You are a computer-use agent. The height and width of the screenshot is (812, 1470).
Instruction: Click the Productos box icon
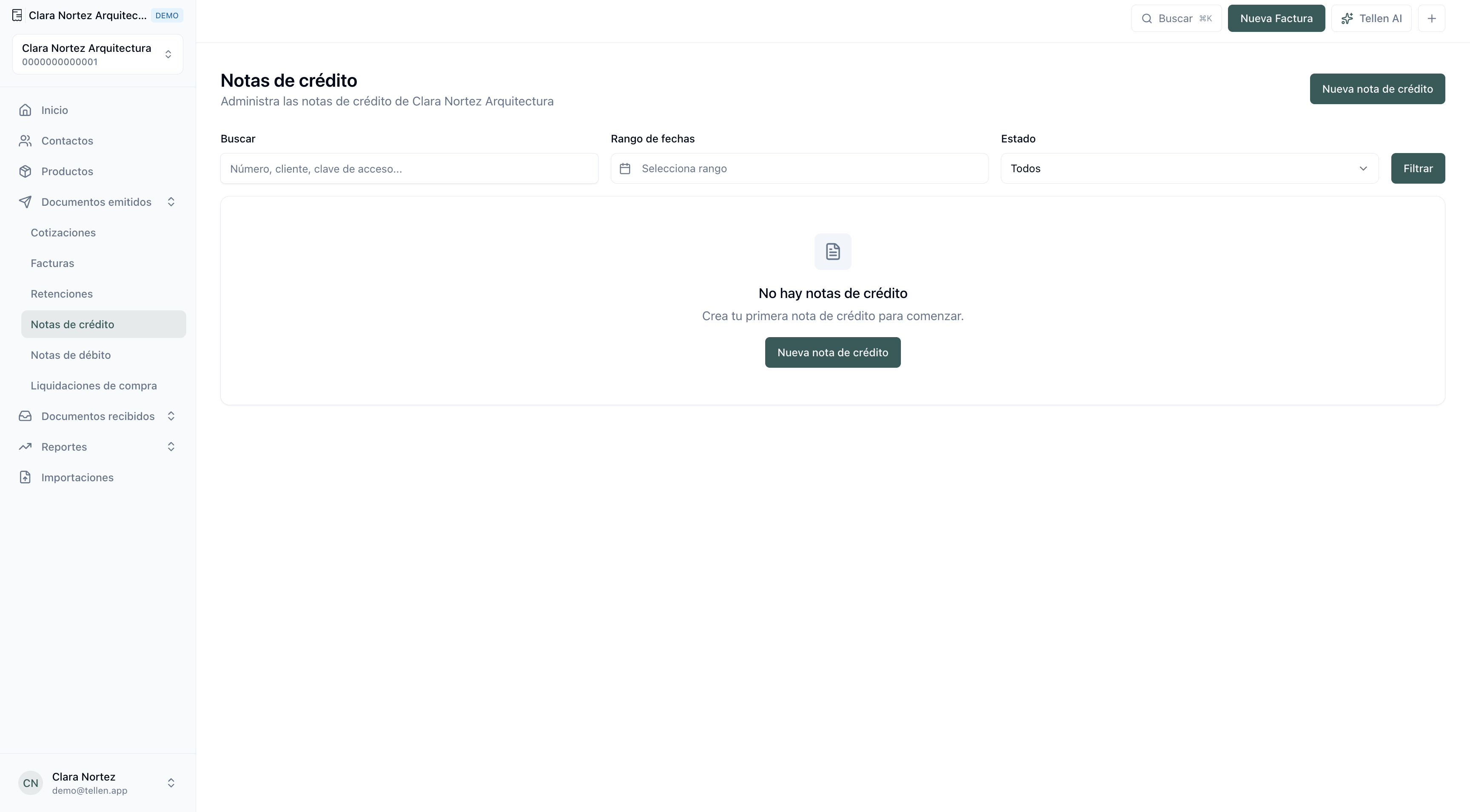pyautogui.click(x=25, y=172)
